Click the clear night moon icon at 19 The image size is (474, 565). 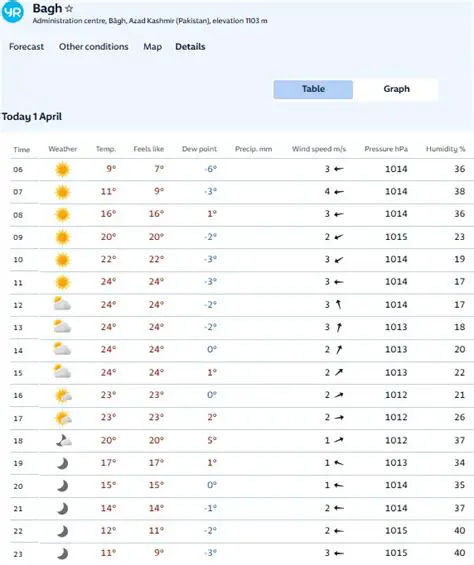coord(62,463)
